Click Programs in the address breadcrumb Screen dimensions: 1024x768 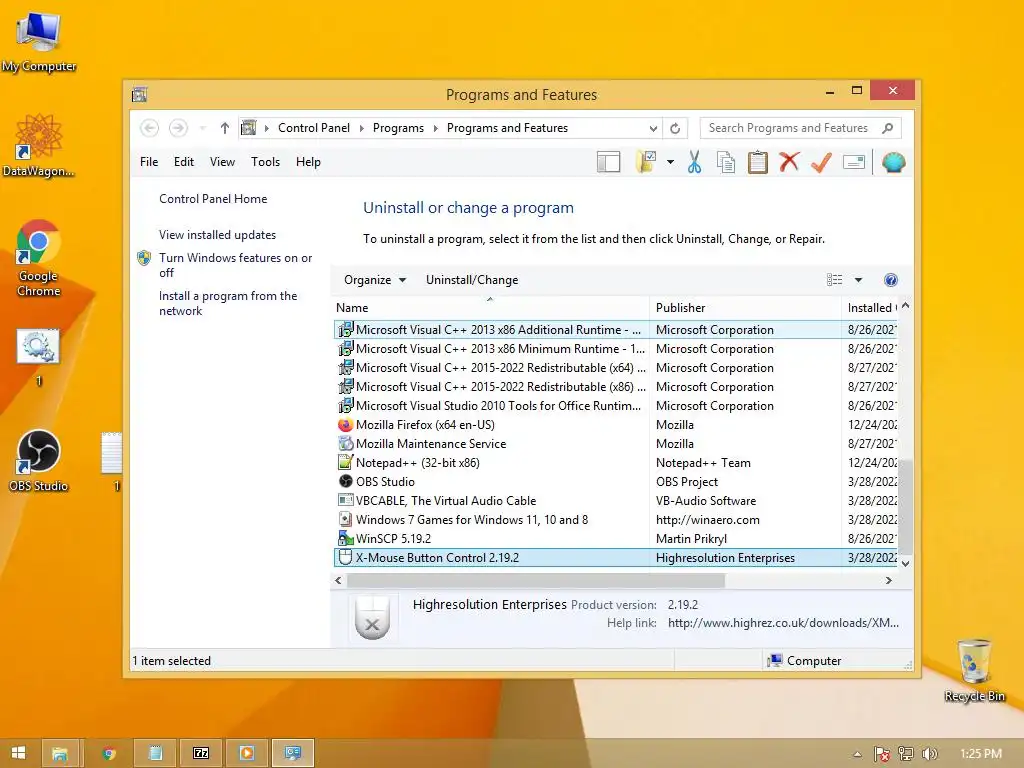[398, 128]
